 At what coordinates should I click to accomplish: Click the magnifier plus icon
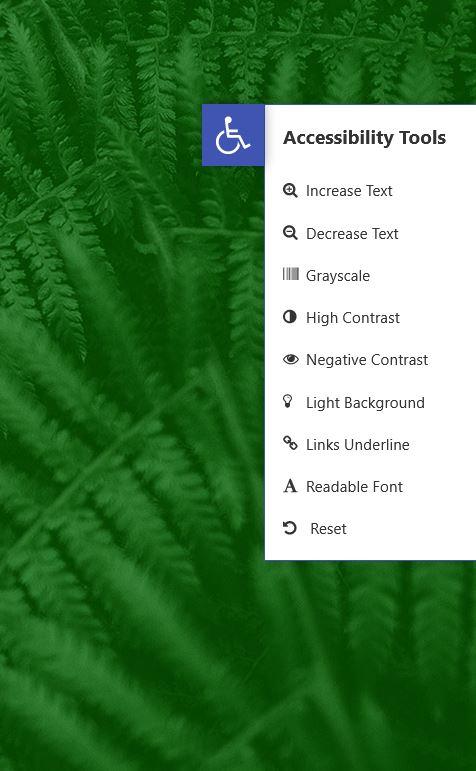[290, 190]
